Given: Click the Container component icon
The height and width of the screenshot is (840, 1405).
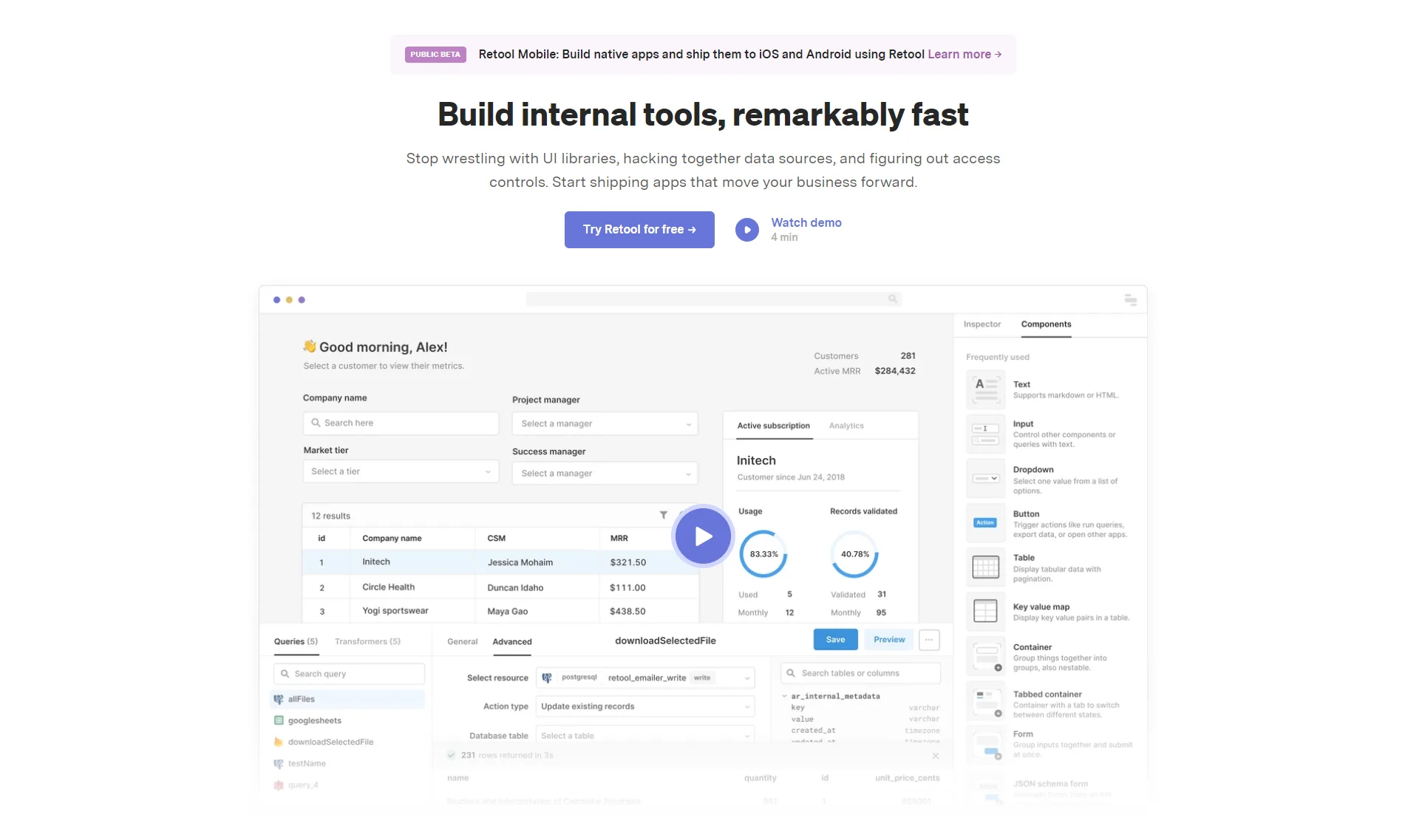Looking at the screenshot, I should (x=986, y=655).
